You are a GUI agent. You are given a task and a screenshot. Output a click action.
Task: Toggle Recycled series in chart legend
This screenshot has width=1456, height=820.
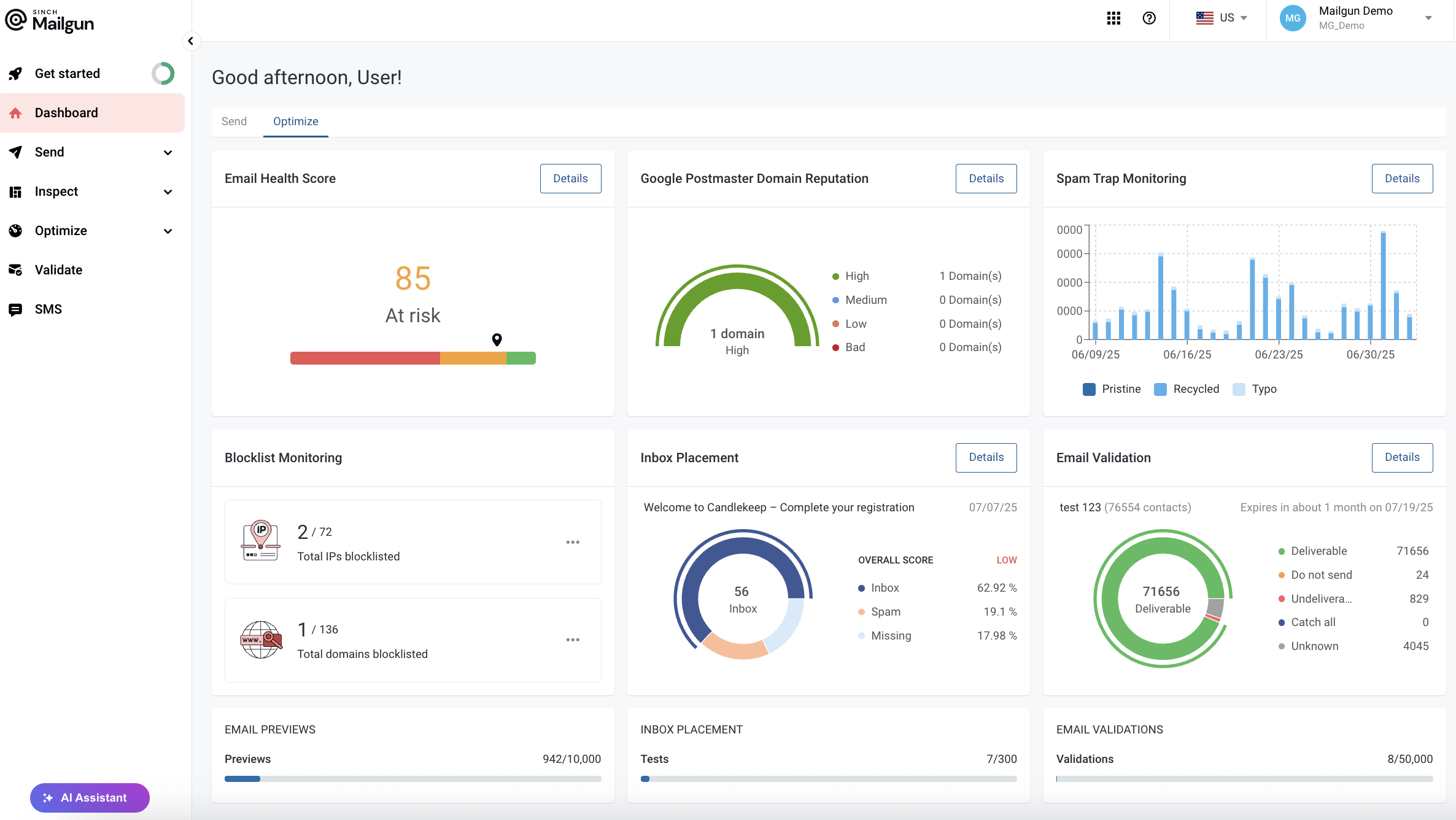(x=1187, y=389)
